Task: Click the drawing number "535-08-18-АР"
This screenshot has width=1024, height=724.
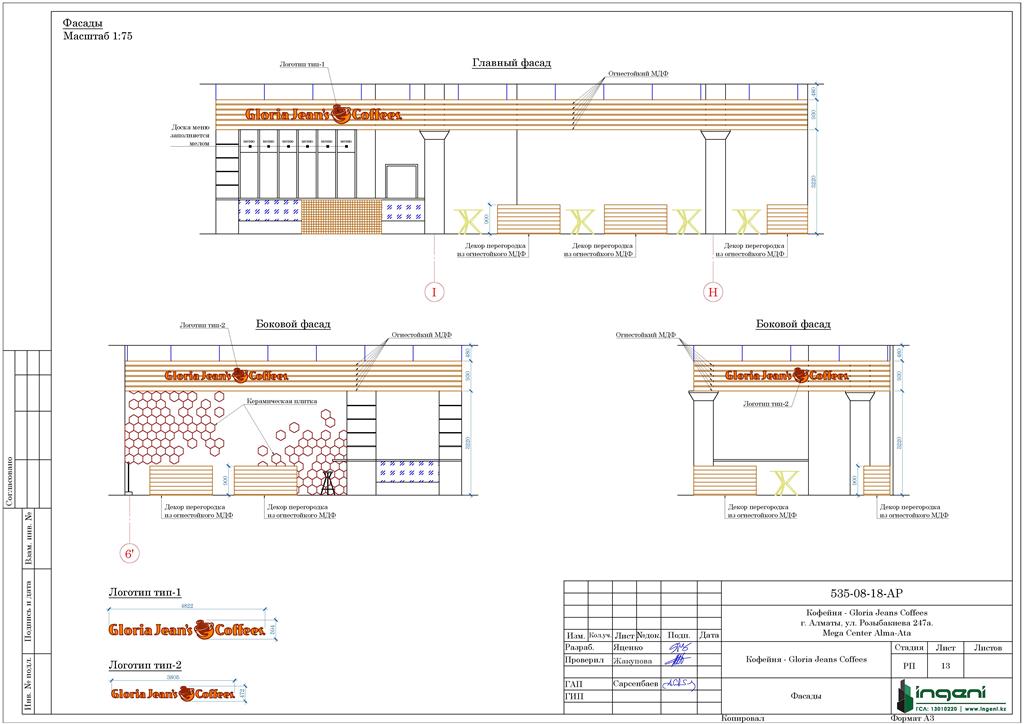Action: [x=867, y=593]
